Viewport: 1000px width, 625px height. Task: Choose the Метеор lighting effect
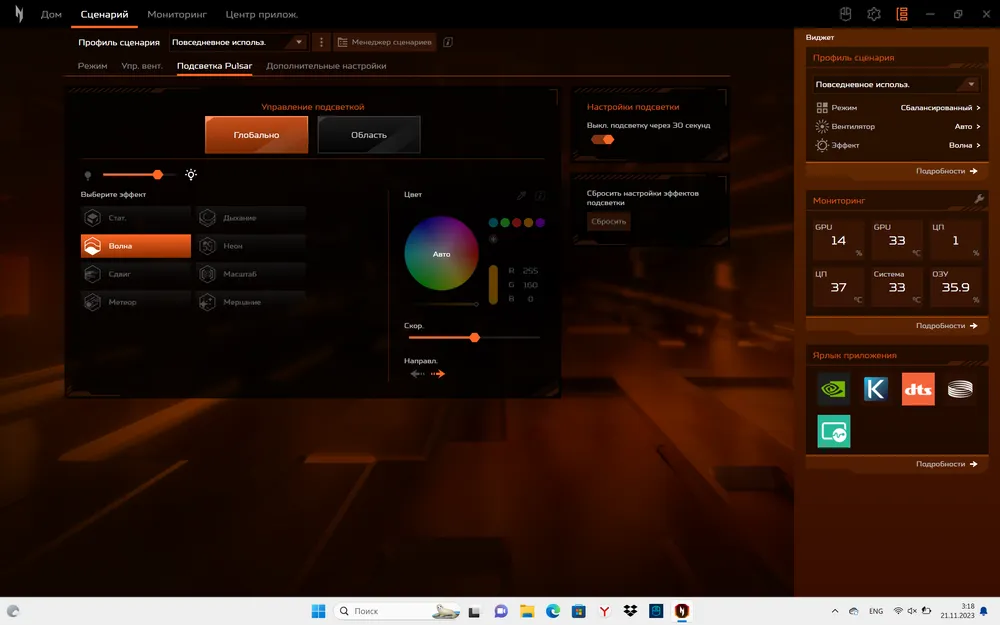(x=135, y=302)
